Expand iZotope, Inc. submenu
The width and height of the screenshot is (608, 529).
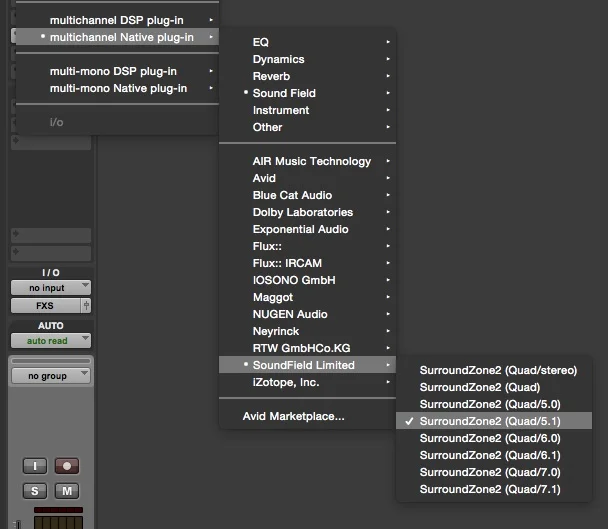coord(307,382)
